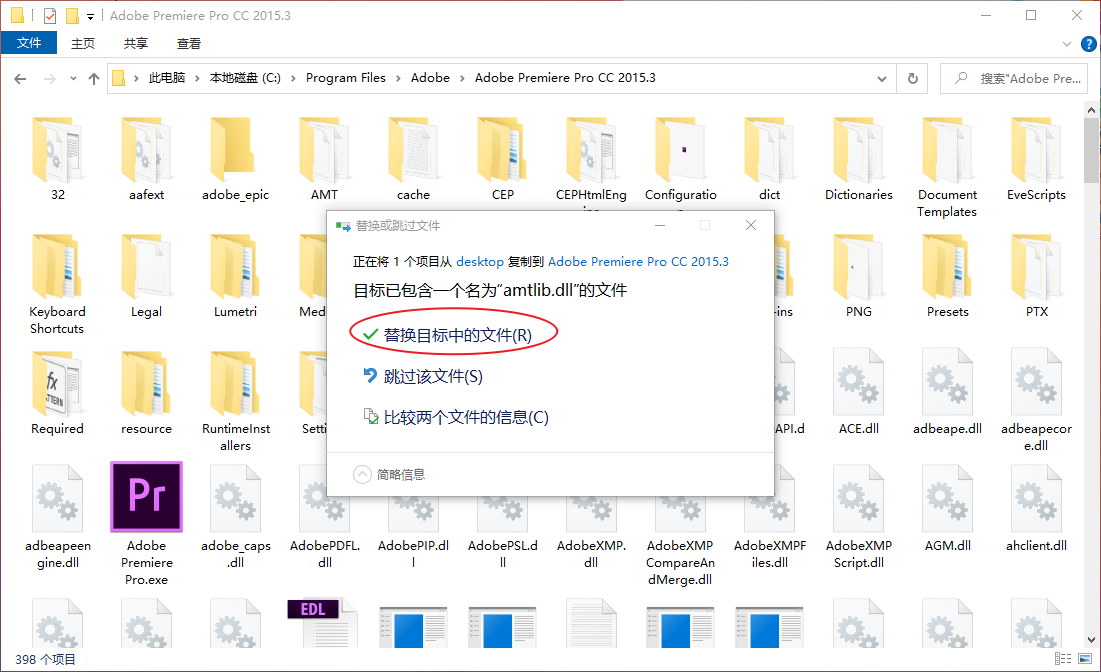
Task: Expand the chevron after Adobe in path
Action: click(462, 78)
